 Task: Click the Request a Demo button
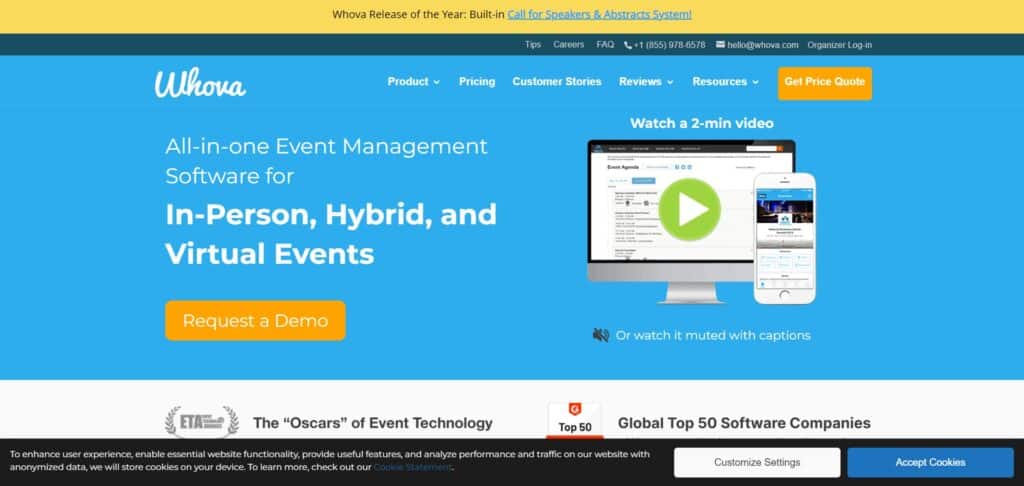pyautogui.click(x=255, y=321)
